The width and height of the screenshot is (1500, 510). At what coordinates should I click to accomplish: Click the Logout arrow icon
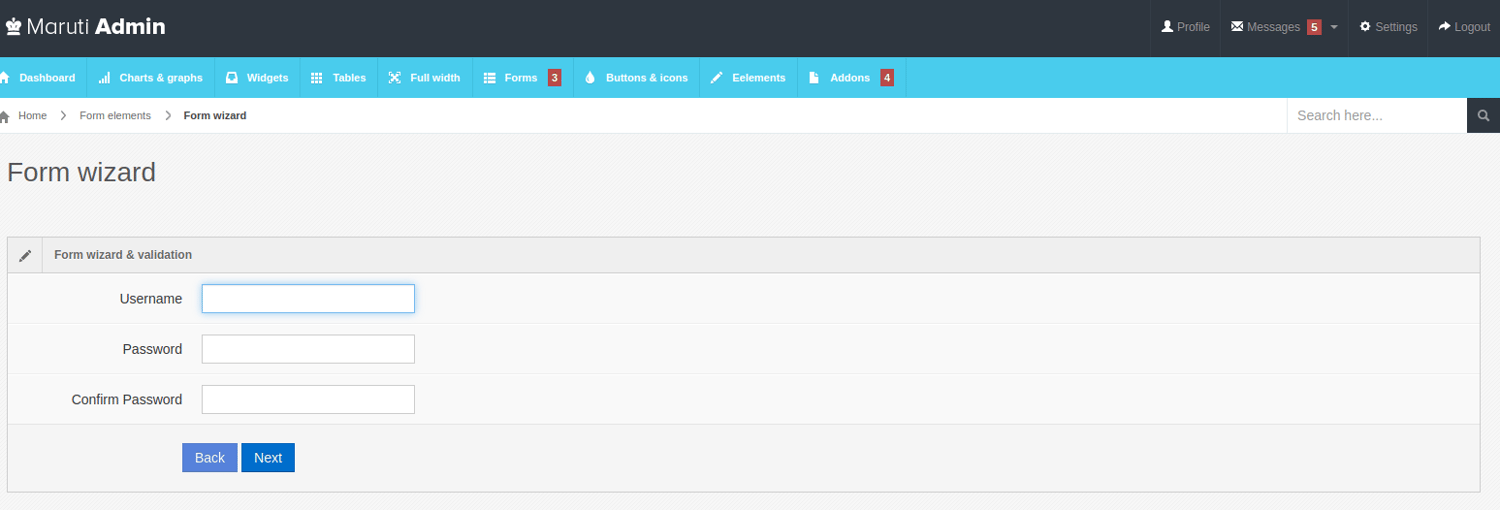pyautogui.click(x=1444, y=27)
